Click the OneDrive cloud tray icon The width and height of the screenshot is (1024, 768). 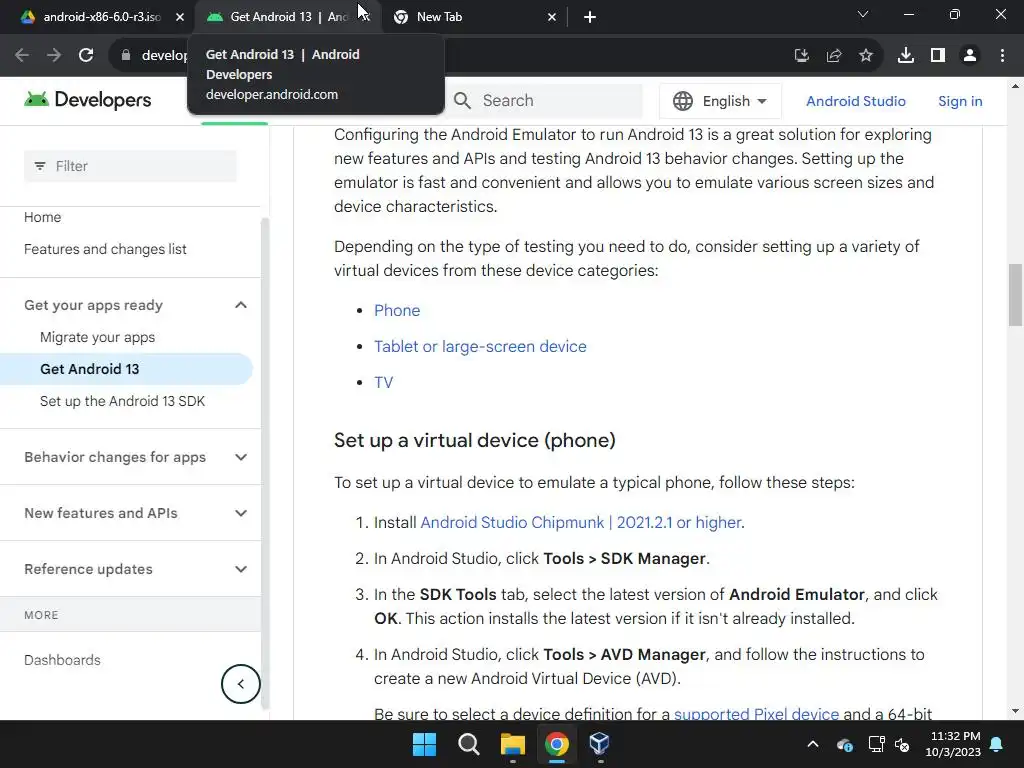tap(844, 744)
